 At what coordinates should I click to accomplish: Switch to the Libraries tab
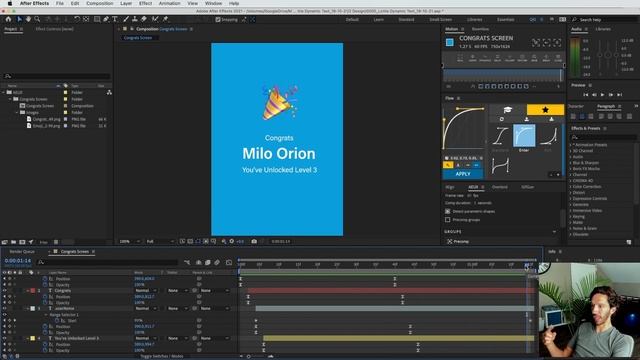(x=603, y=29)
